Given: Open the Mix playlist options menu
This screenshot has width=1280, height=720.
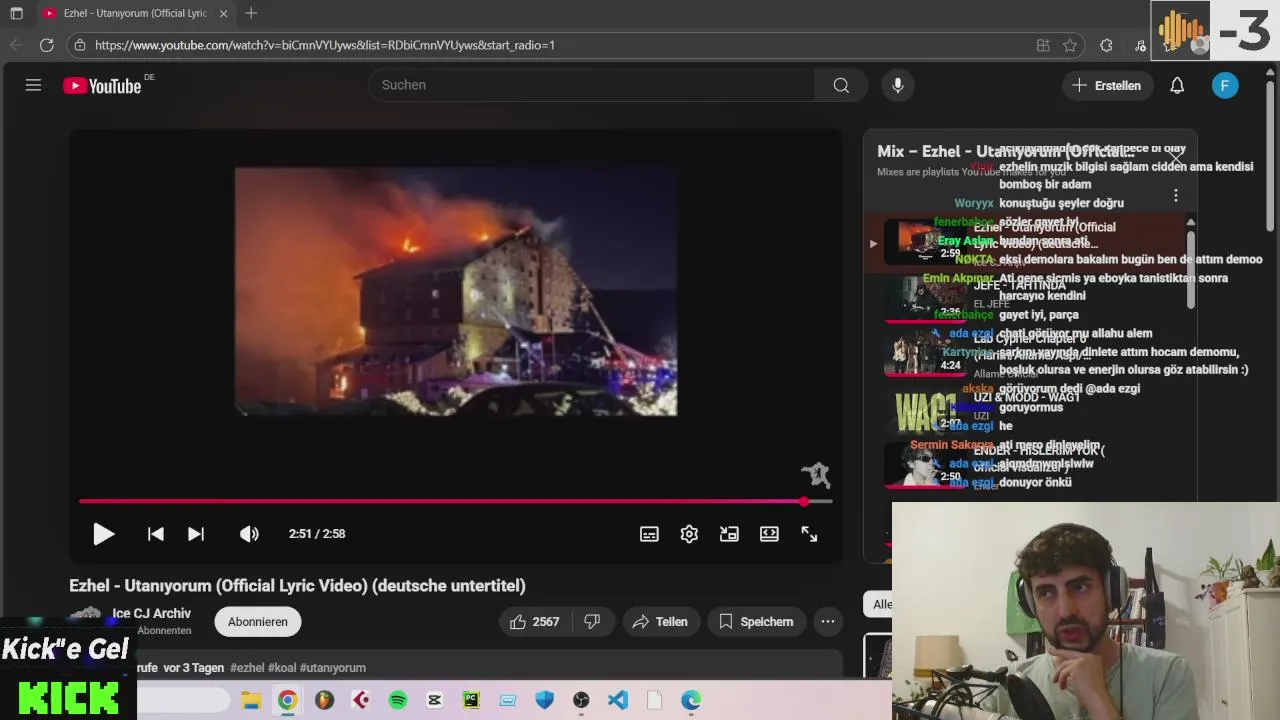Looking at the screenshot, I should 1176,196.
